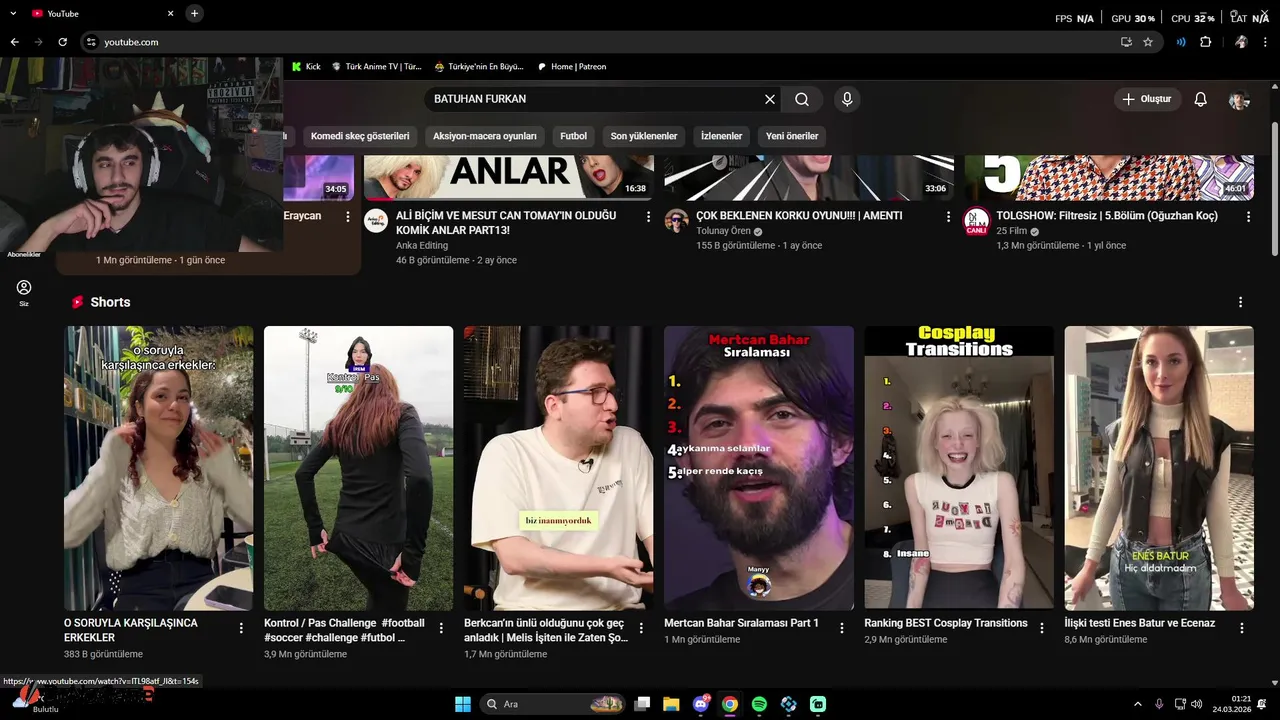Open Task View on taskbar
Viewport: 1280px width, 720px height.
(x=642, y=704)
